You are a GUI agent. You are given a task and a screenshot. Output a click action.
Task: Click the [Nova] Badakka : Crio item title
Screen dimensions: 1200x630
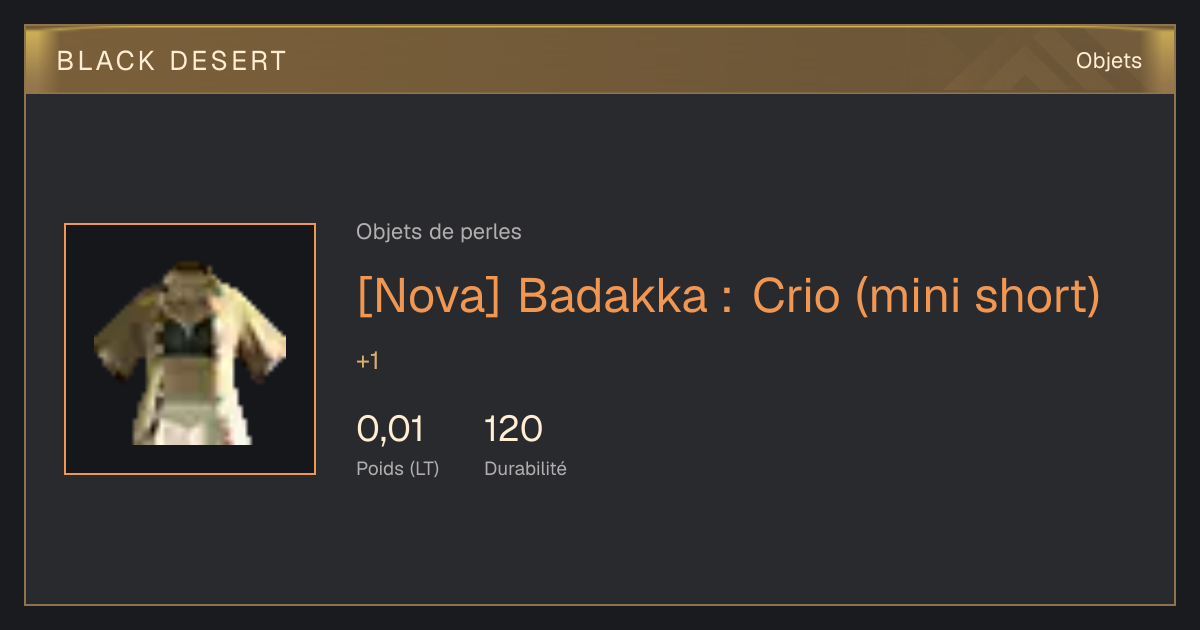[x=728, y=296]
